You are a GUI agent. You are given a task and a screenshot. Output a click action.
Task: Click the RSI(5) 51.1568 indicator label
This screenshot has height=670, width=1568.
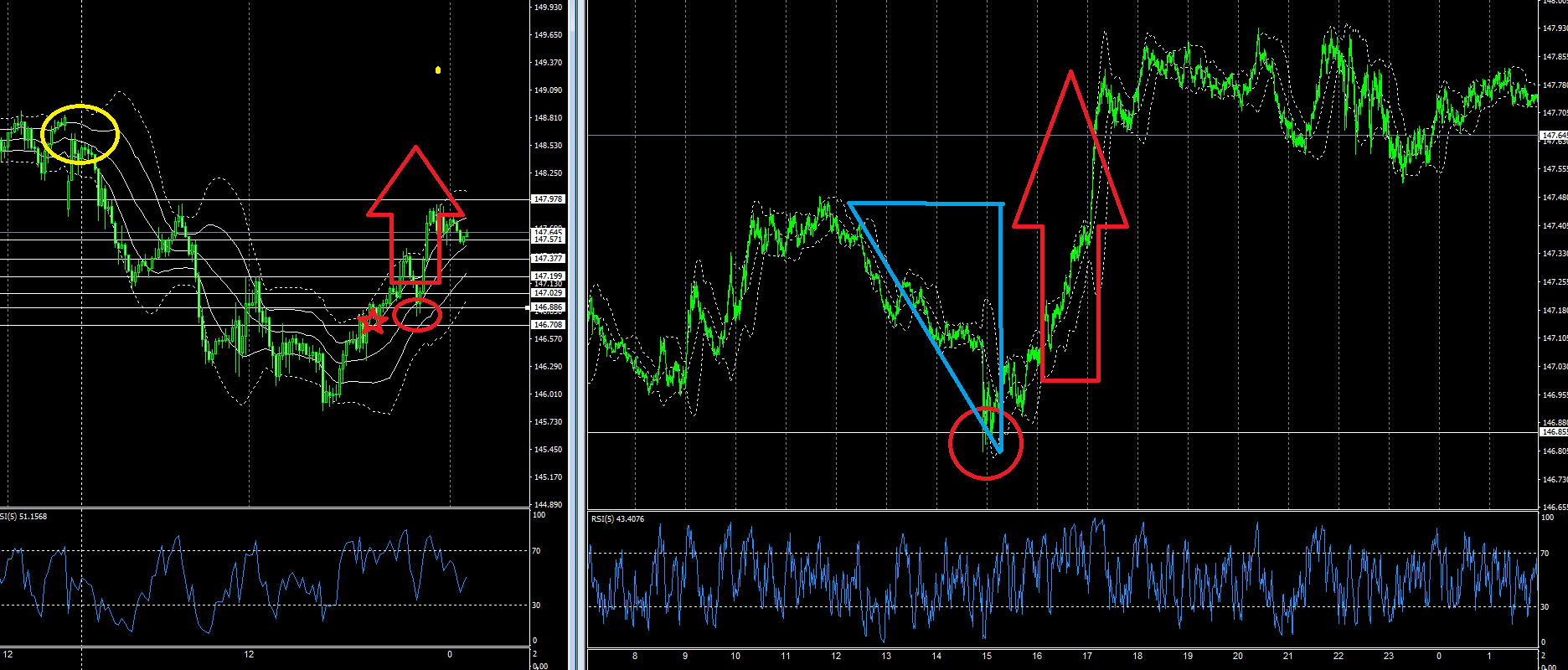(23, 517)
